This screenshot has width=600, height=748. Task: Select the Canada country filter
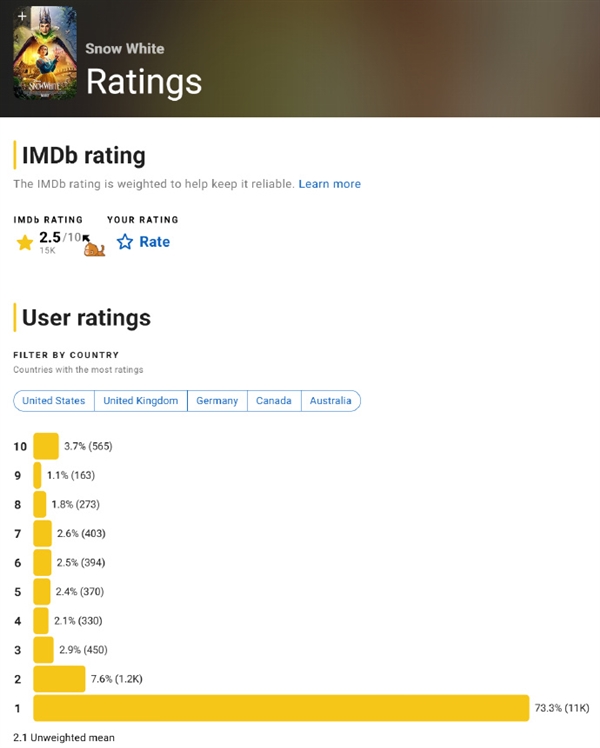pyautogui.click(x=274, y=401)
